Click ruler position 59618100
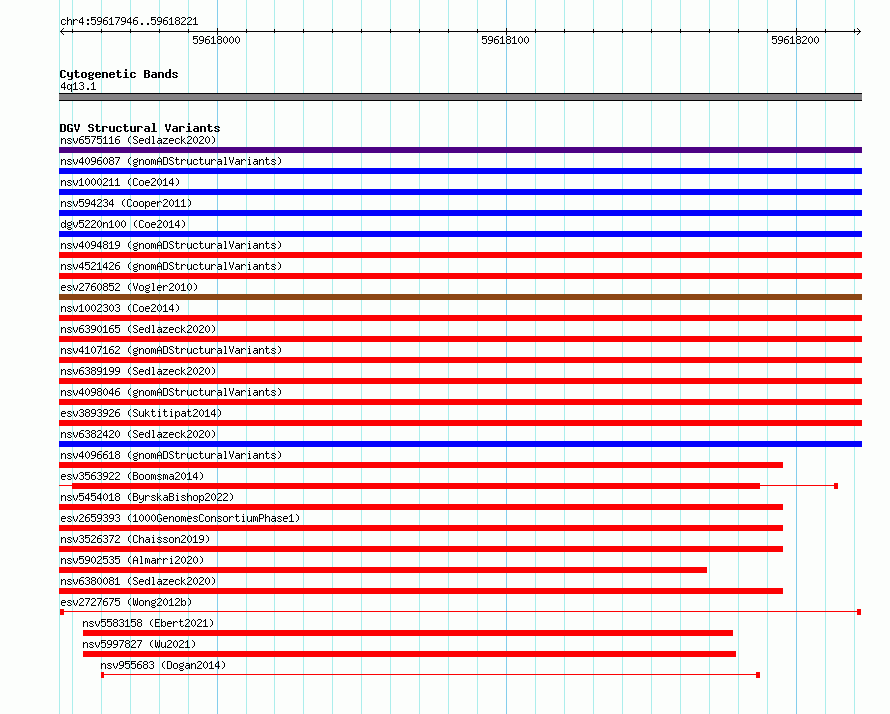The width and height of the screenshot is (890, 714). click(x=505, y=40)
